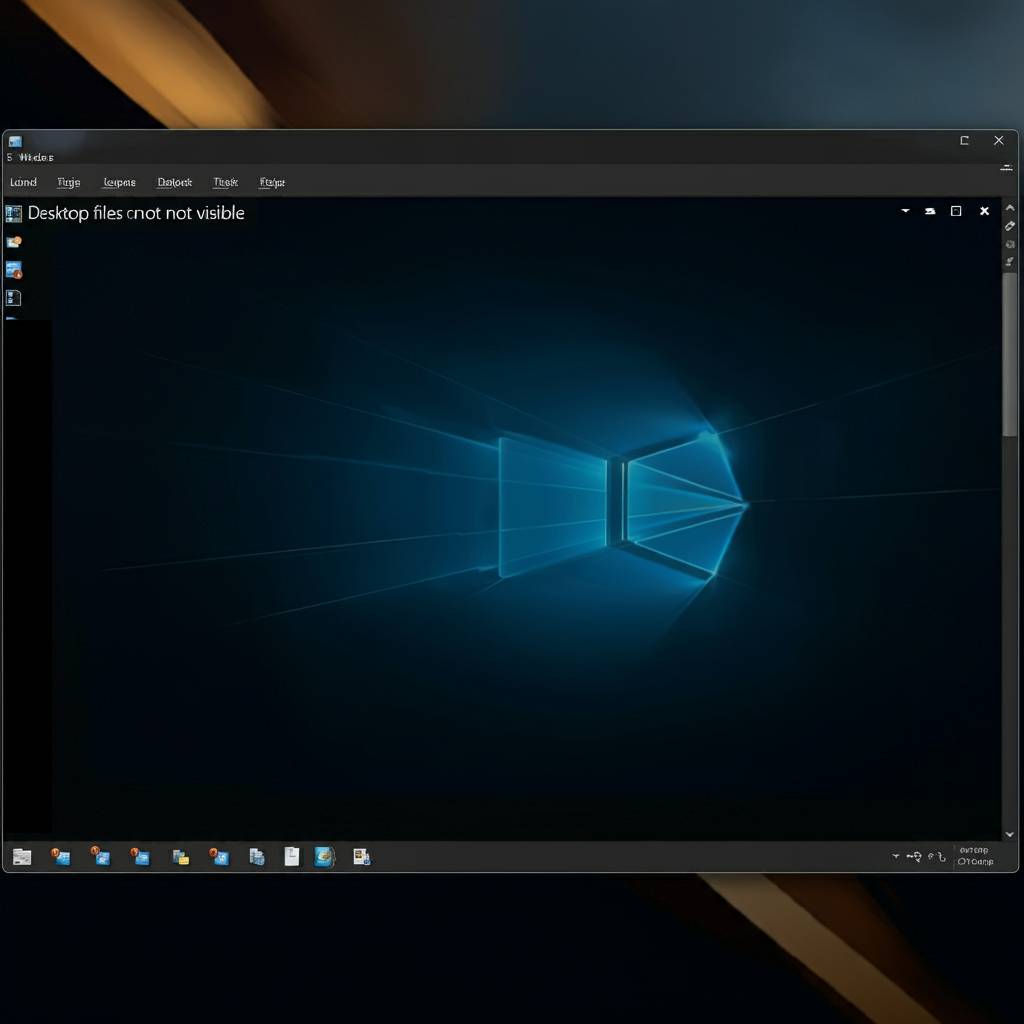
Task: Click the round globe icon in right strip
Action: (1010, 244)
